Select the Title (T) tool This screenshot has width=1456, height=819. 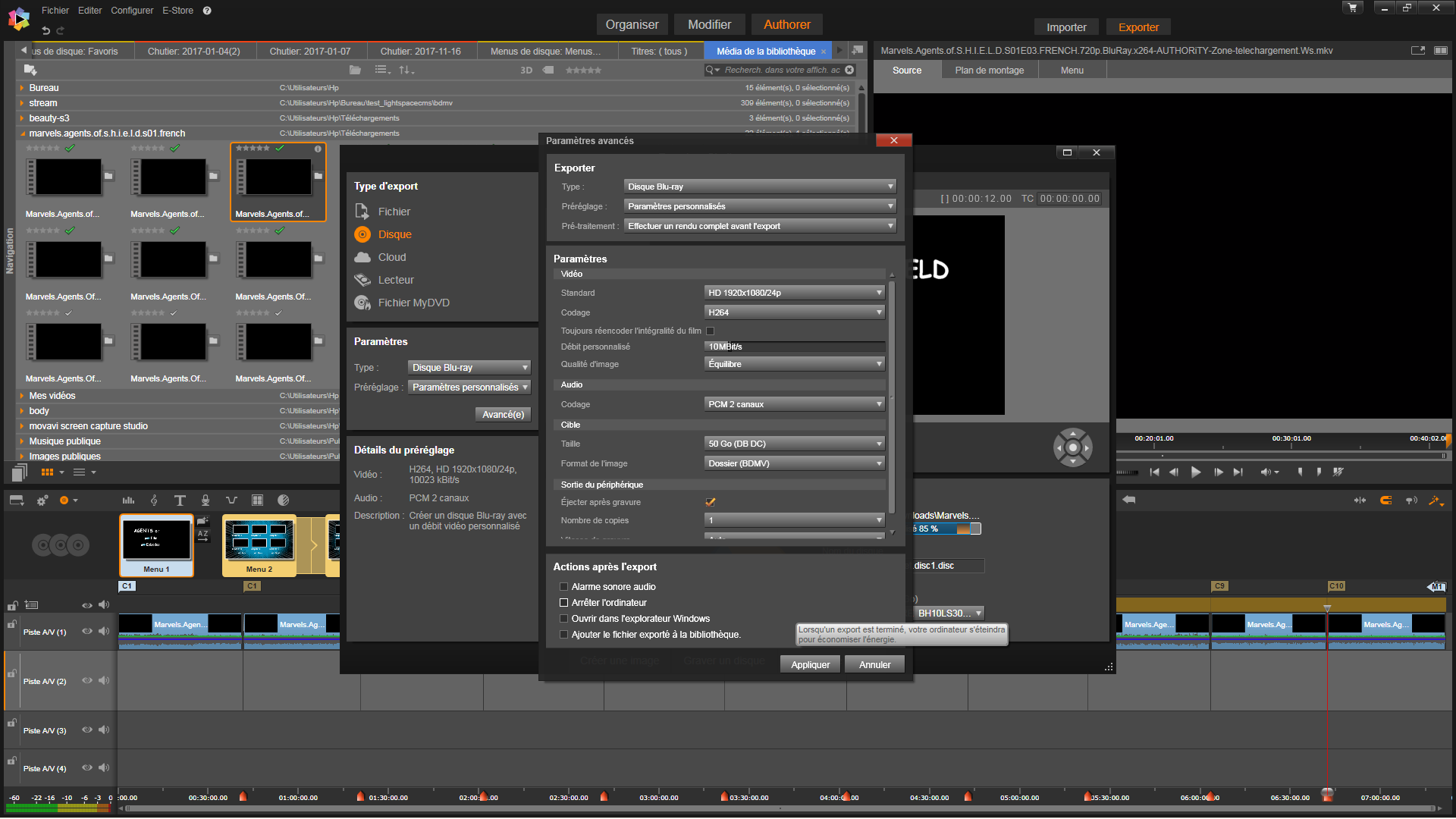(180, 500)
